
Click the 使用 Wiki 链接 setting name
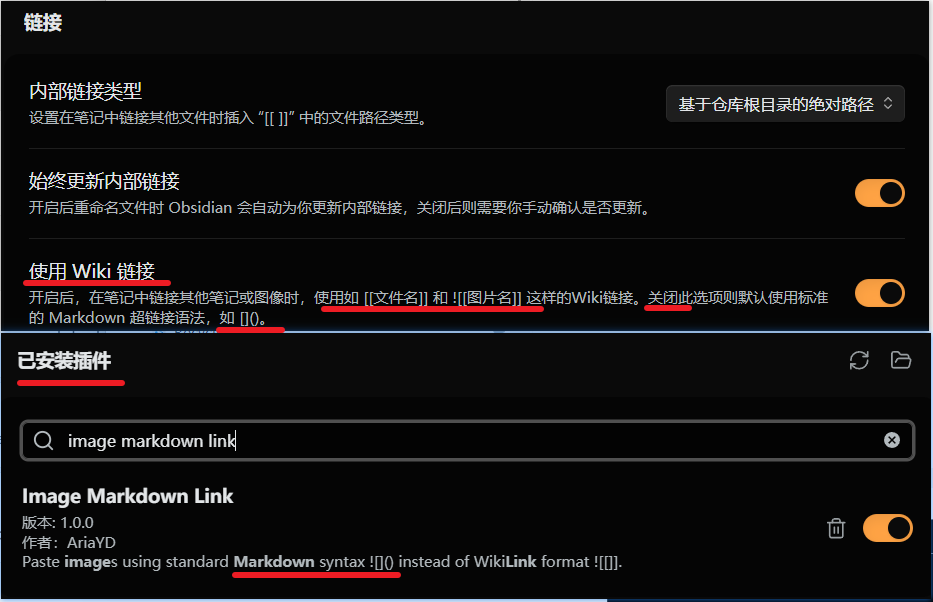92,271
